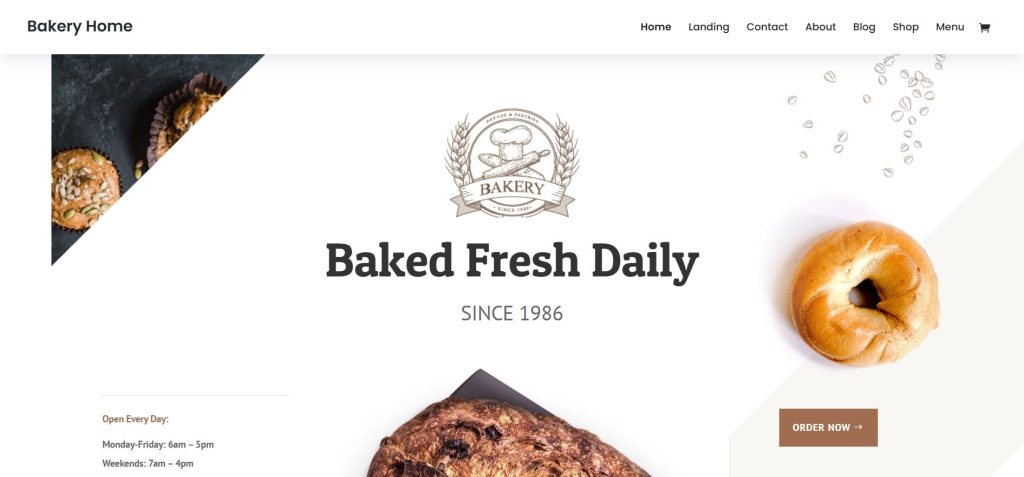
Task: Navigate to the Contact page
Action: [x=767, y=27]
